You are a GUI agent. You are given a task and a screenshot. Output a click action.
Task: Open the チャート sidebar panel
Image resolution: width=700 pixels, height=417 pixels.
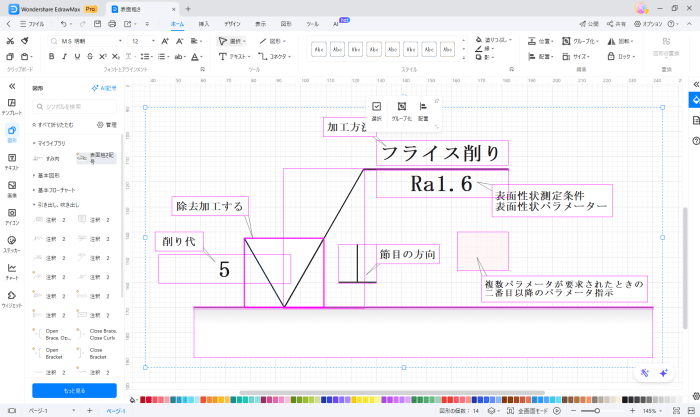[x=12, y=272]
